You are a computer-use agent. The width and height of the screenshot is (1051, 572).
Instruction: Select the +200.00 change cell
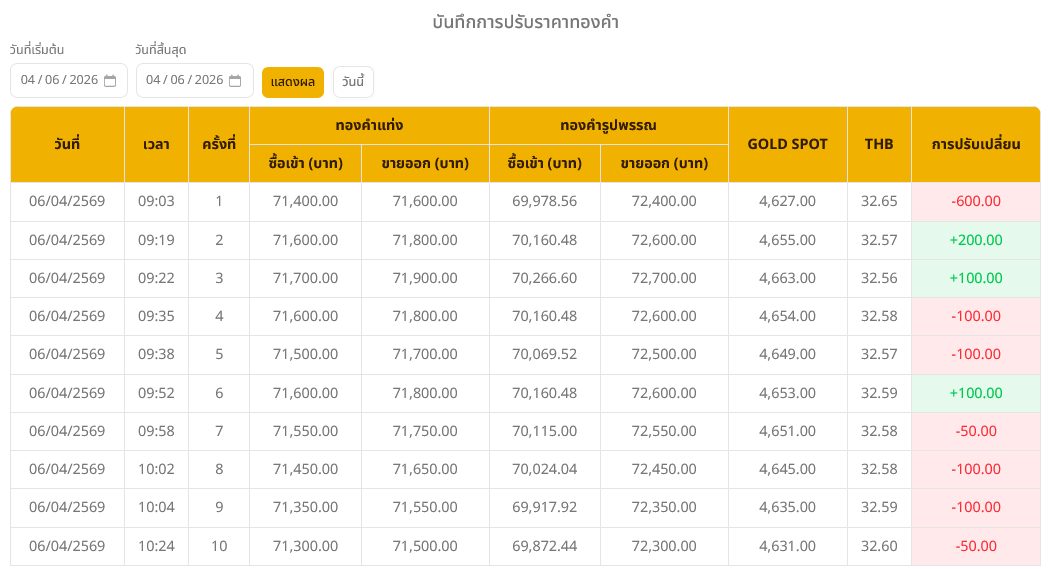pos(975,240)
